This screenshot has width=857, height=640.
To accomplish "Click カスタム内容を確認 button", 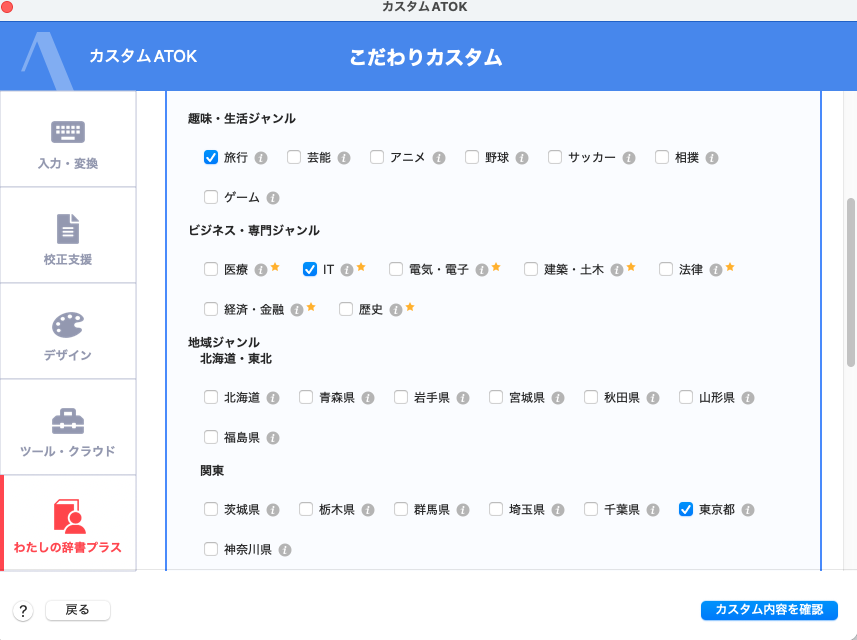I will click(769, 610).
